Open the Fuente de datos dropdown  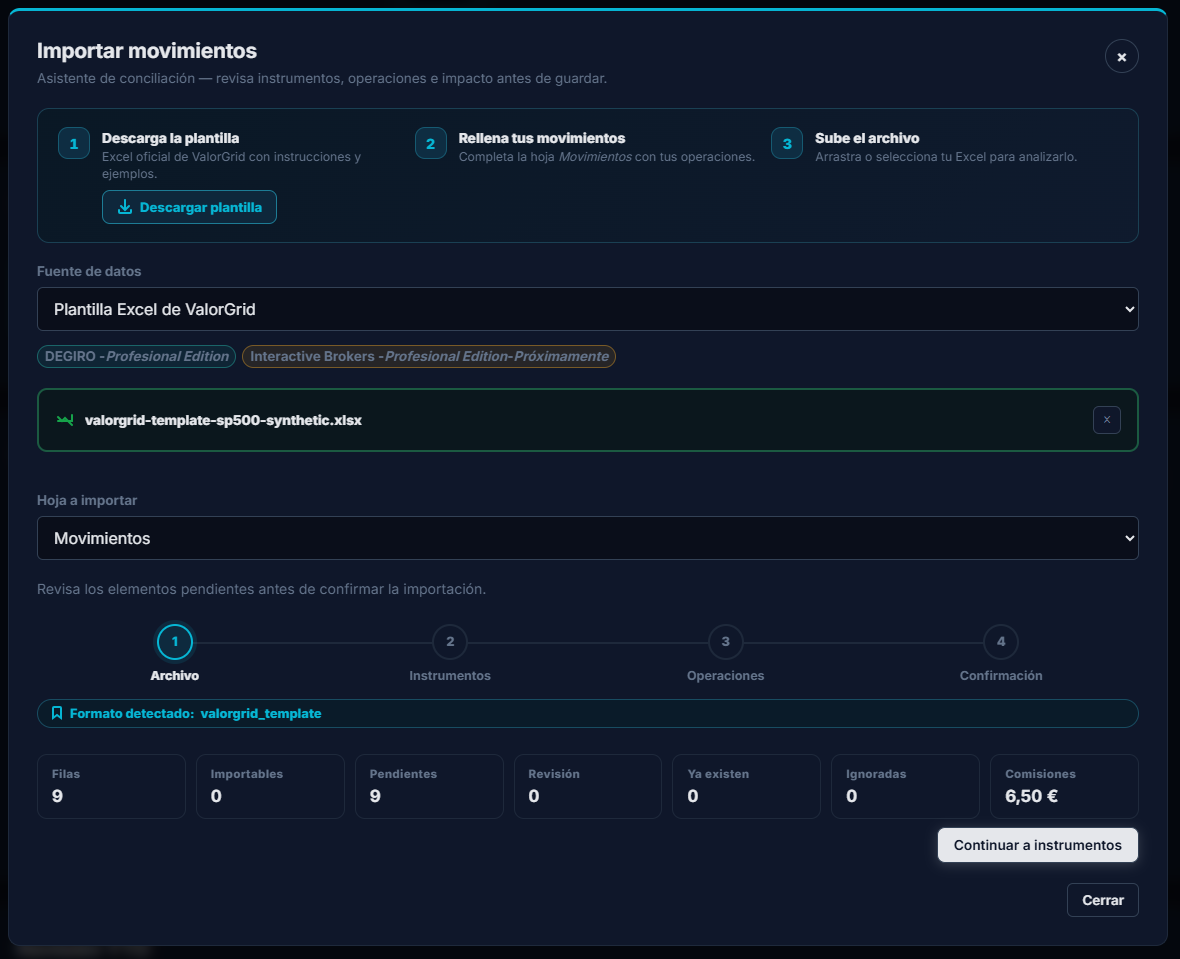pos(588,309)
